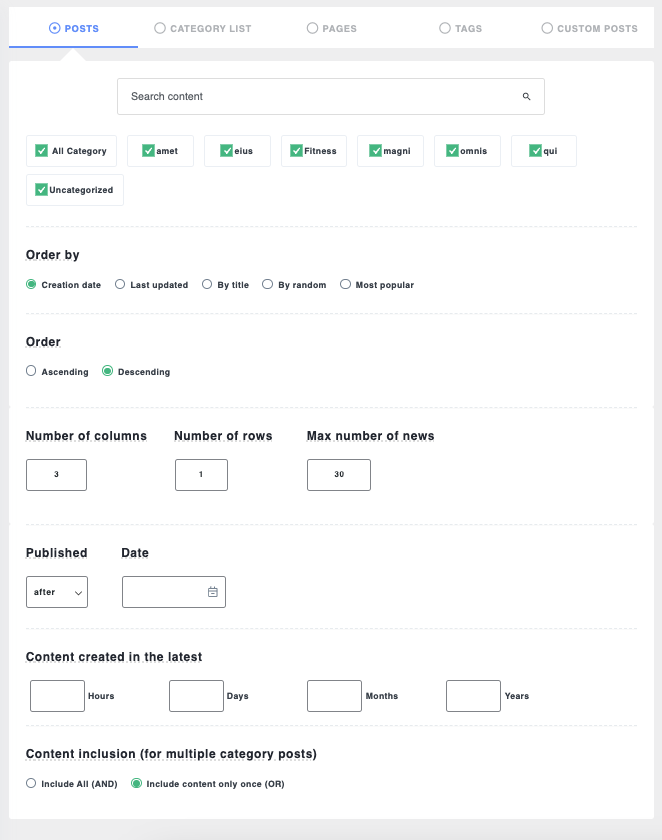Uncheck the All Category checkbox
662x840 pixels.
(42, 151)
